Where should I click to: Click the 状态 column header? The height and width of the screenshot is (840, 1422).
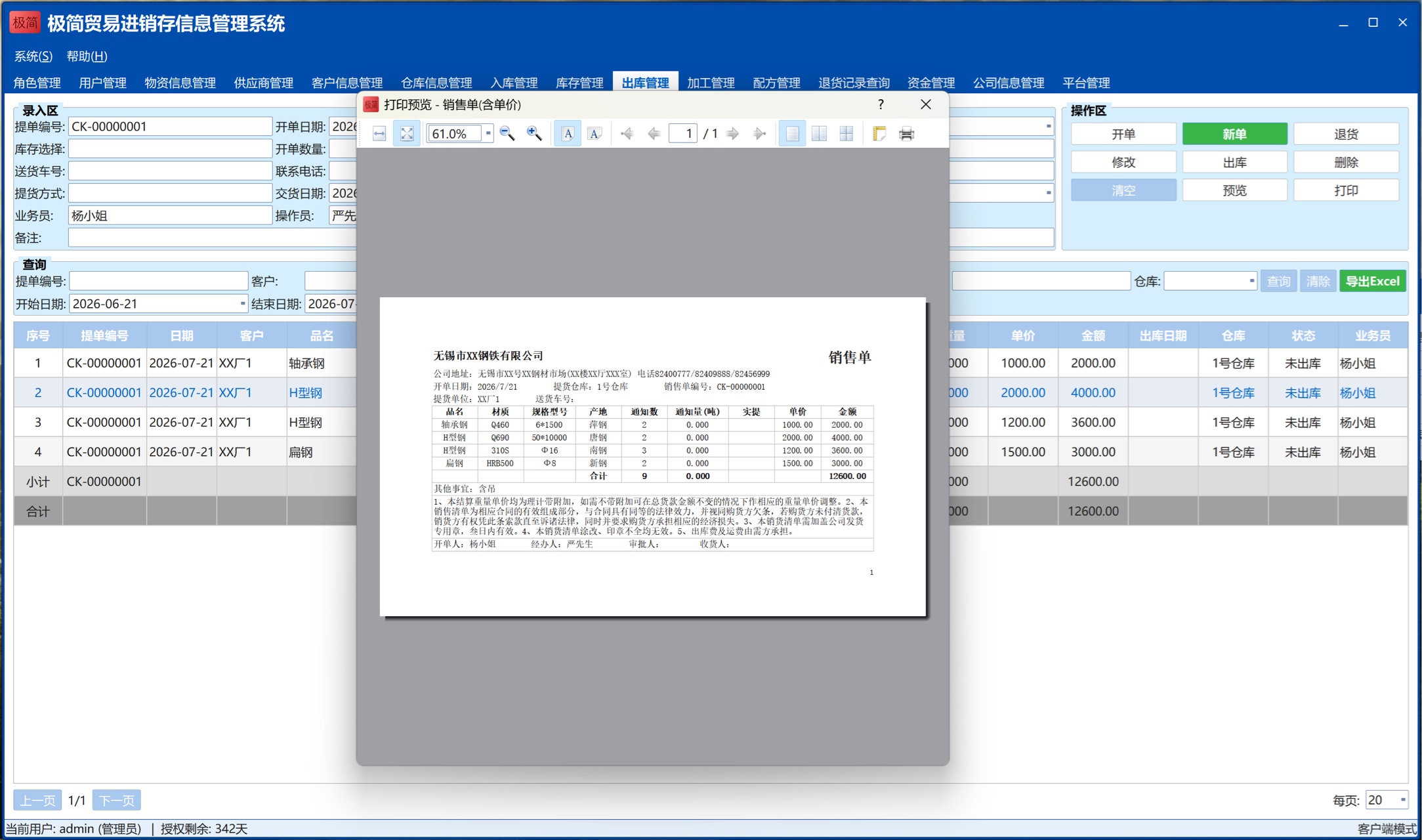point(1303,335)
